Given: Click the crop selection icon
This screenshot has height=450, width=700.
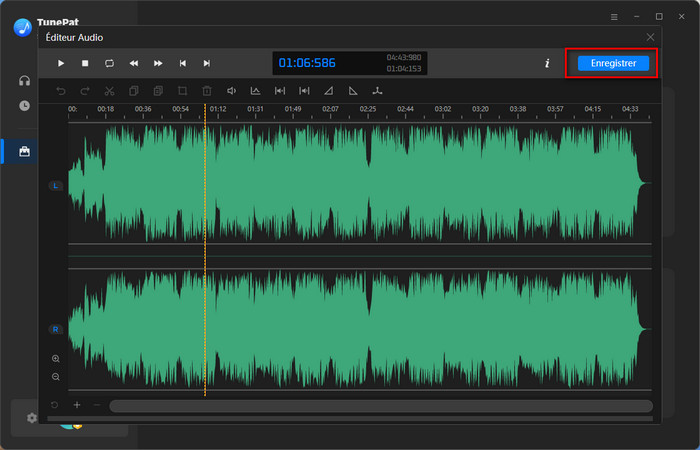Looking at the screenshot, I should point(182,91).
